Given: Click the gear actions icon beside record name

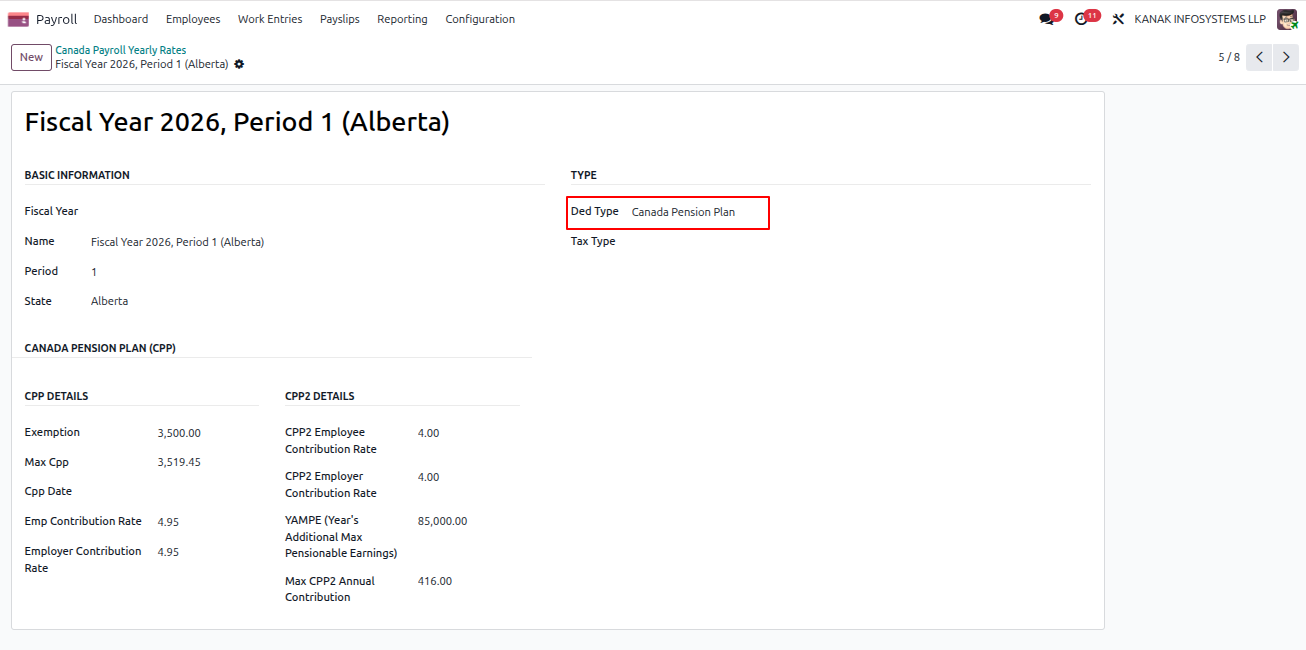Looking at the screenshot, I should (239, 64).
